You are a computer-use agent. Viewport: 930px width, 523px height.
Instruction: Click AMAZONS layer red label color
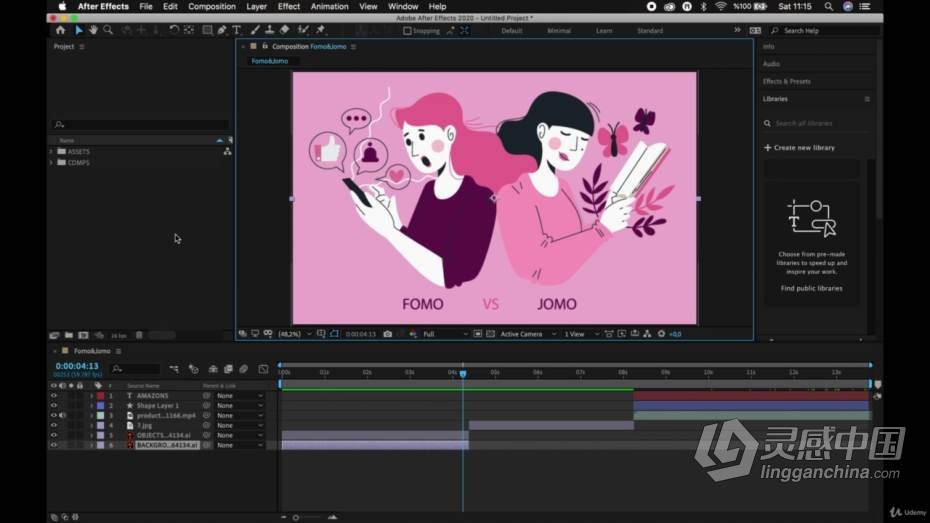pos(101,396)
